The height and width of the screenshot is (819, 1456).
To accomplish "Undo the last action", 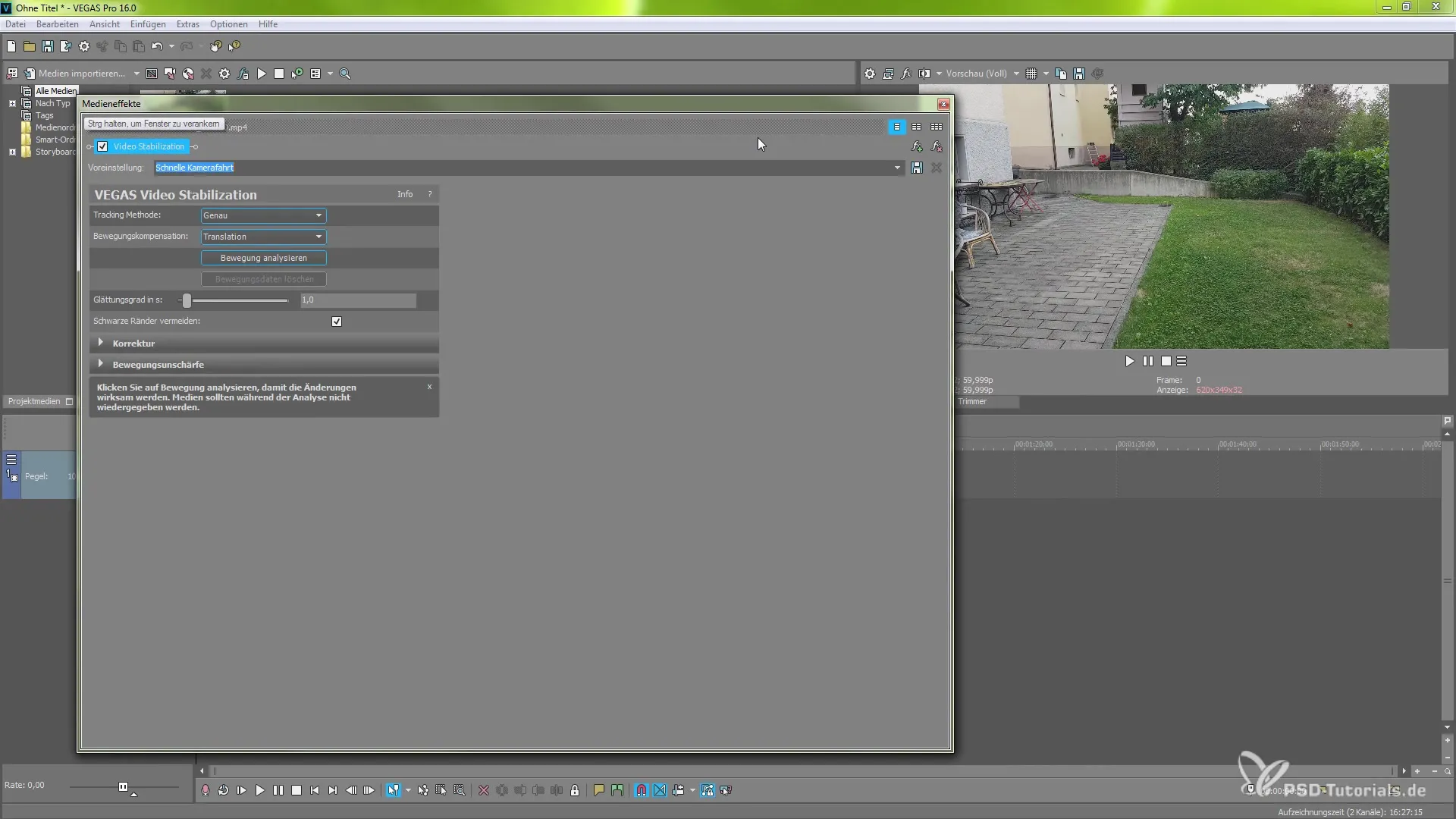I will point(157,46).
